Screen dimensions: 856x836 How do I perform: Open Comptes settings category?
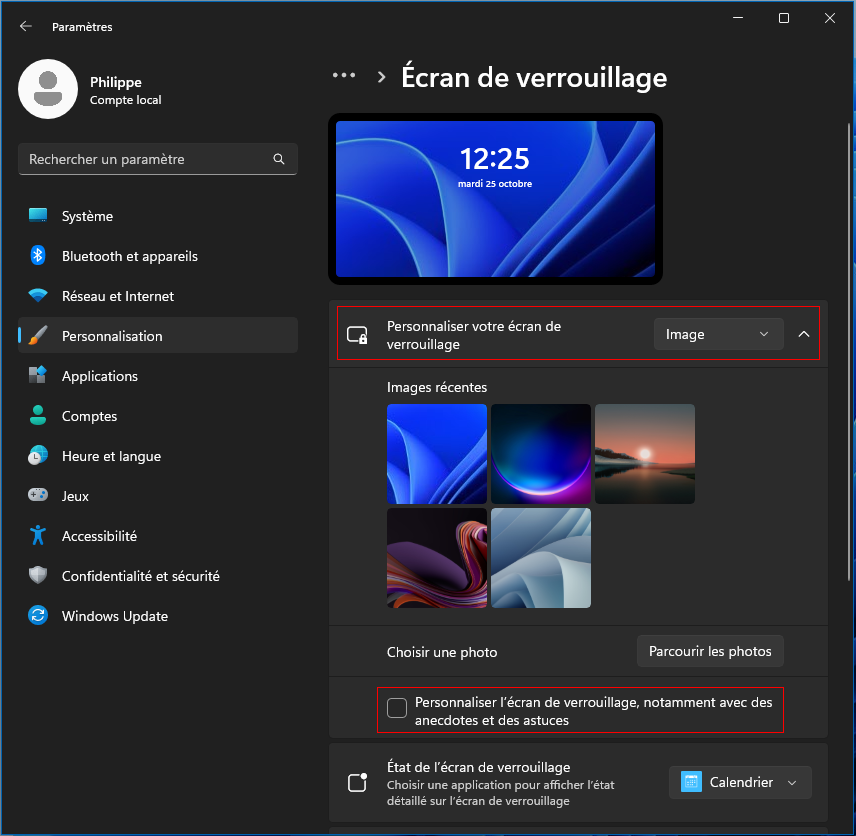coord(158,415)
